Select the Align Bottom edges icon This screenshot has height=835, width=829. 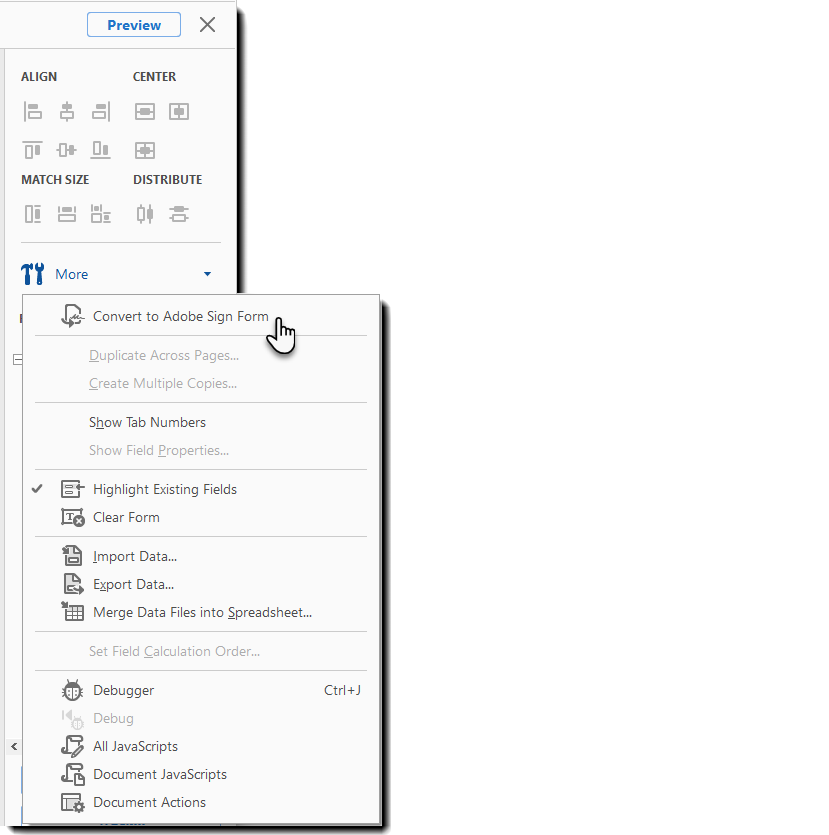coord(100,150)
